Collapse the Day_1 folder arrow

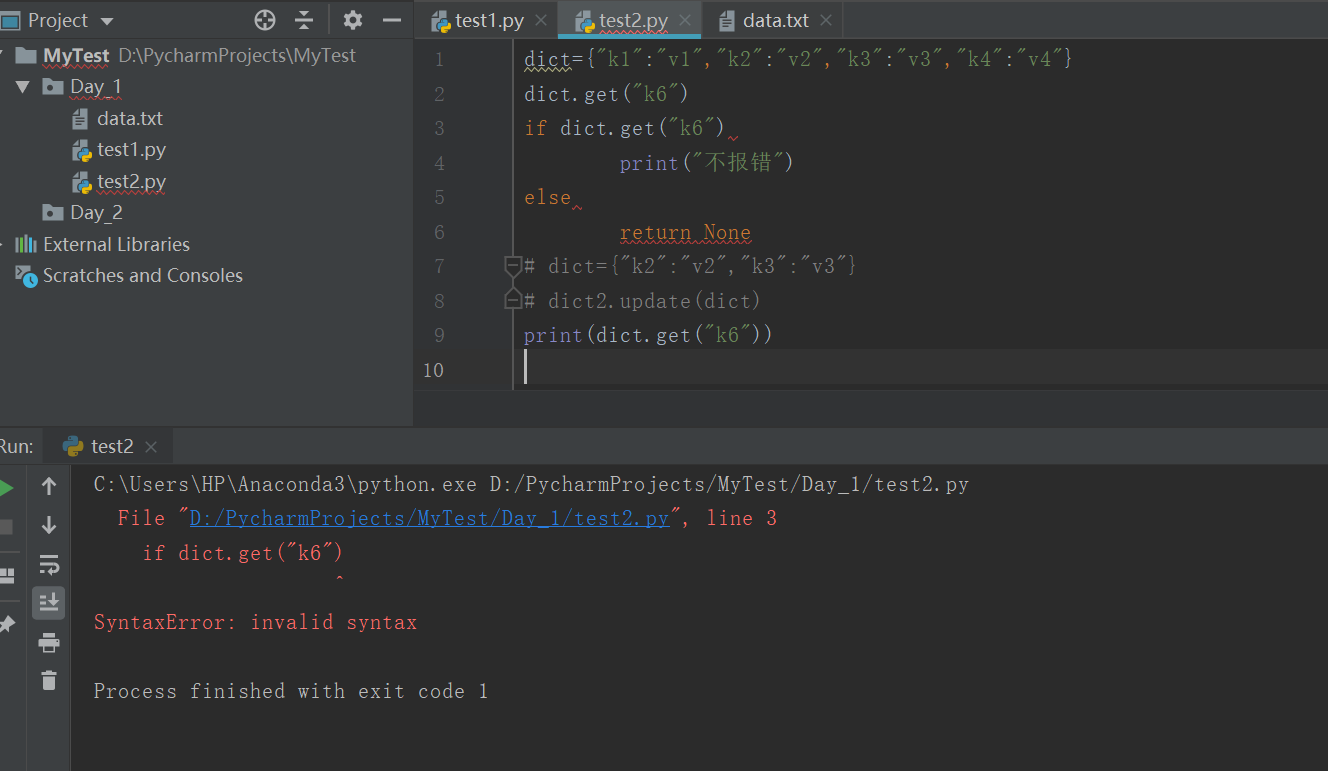[23, 87]
